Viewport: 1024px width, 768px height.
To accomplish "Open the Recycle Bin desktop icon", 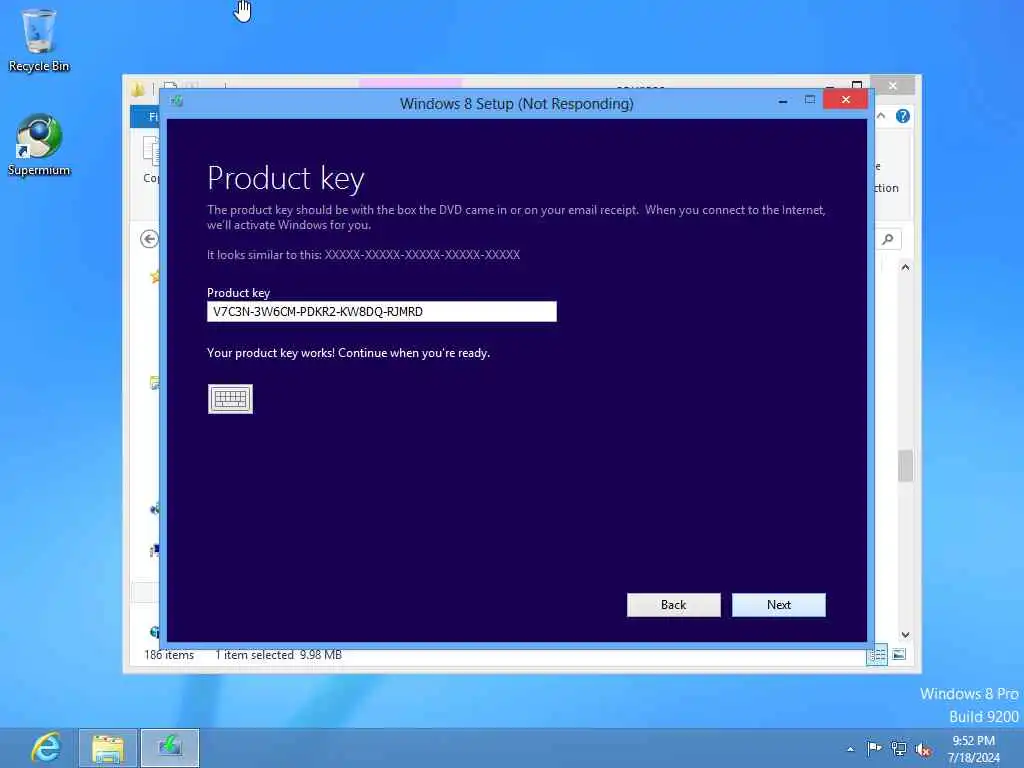I will click(x=39, y=40).
